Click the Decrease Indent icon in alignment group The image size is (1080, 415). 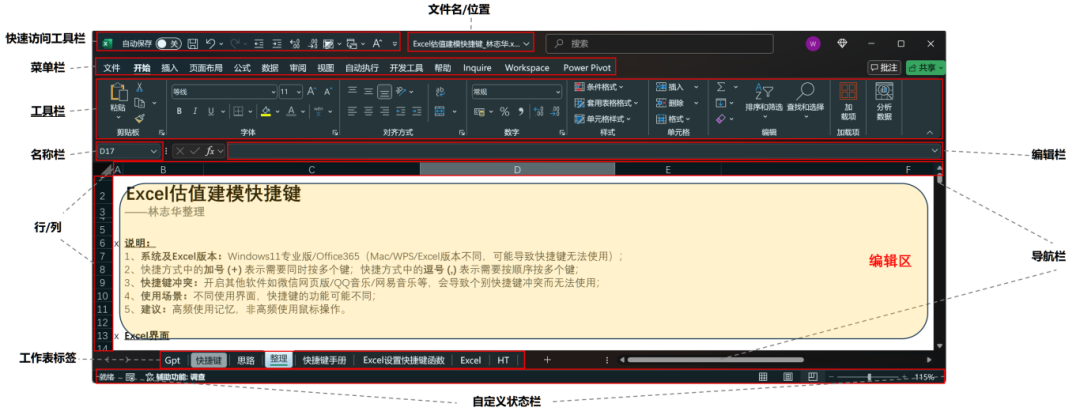click(401, 111)
